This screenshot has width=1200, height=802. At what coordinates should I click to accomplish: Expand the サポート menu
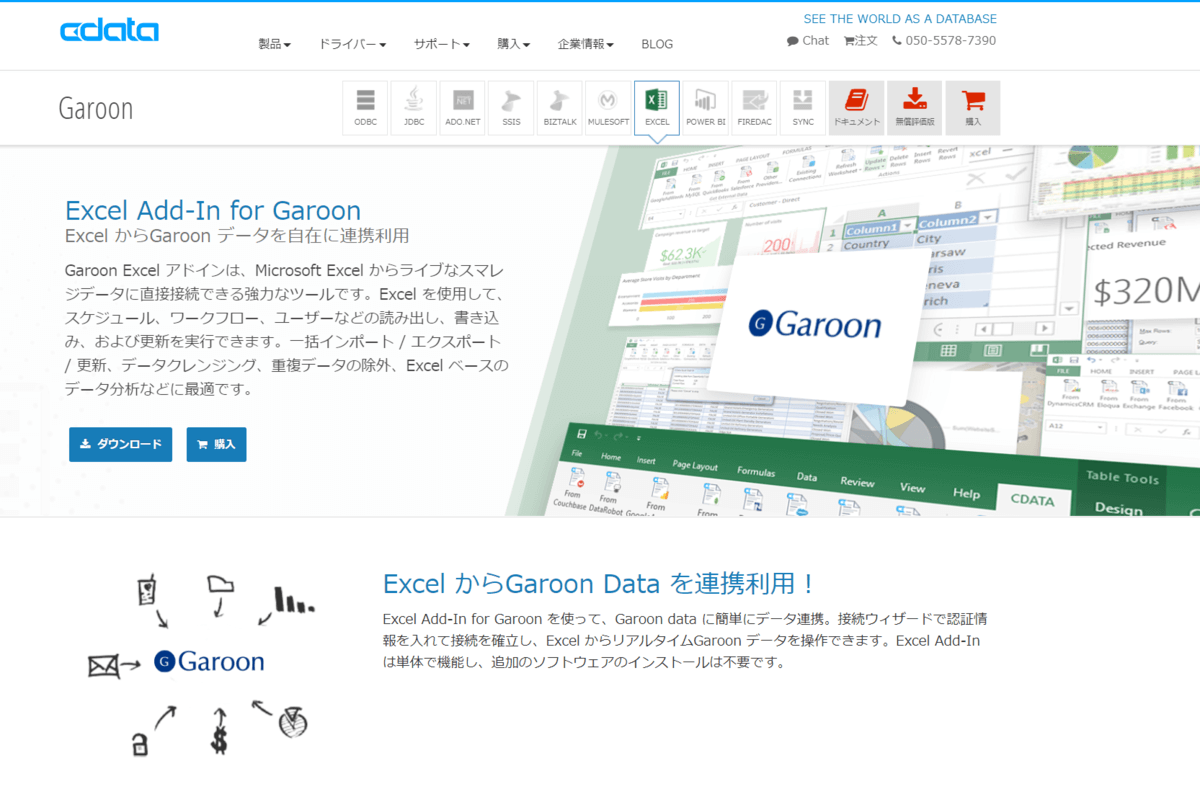[442, 44]
